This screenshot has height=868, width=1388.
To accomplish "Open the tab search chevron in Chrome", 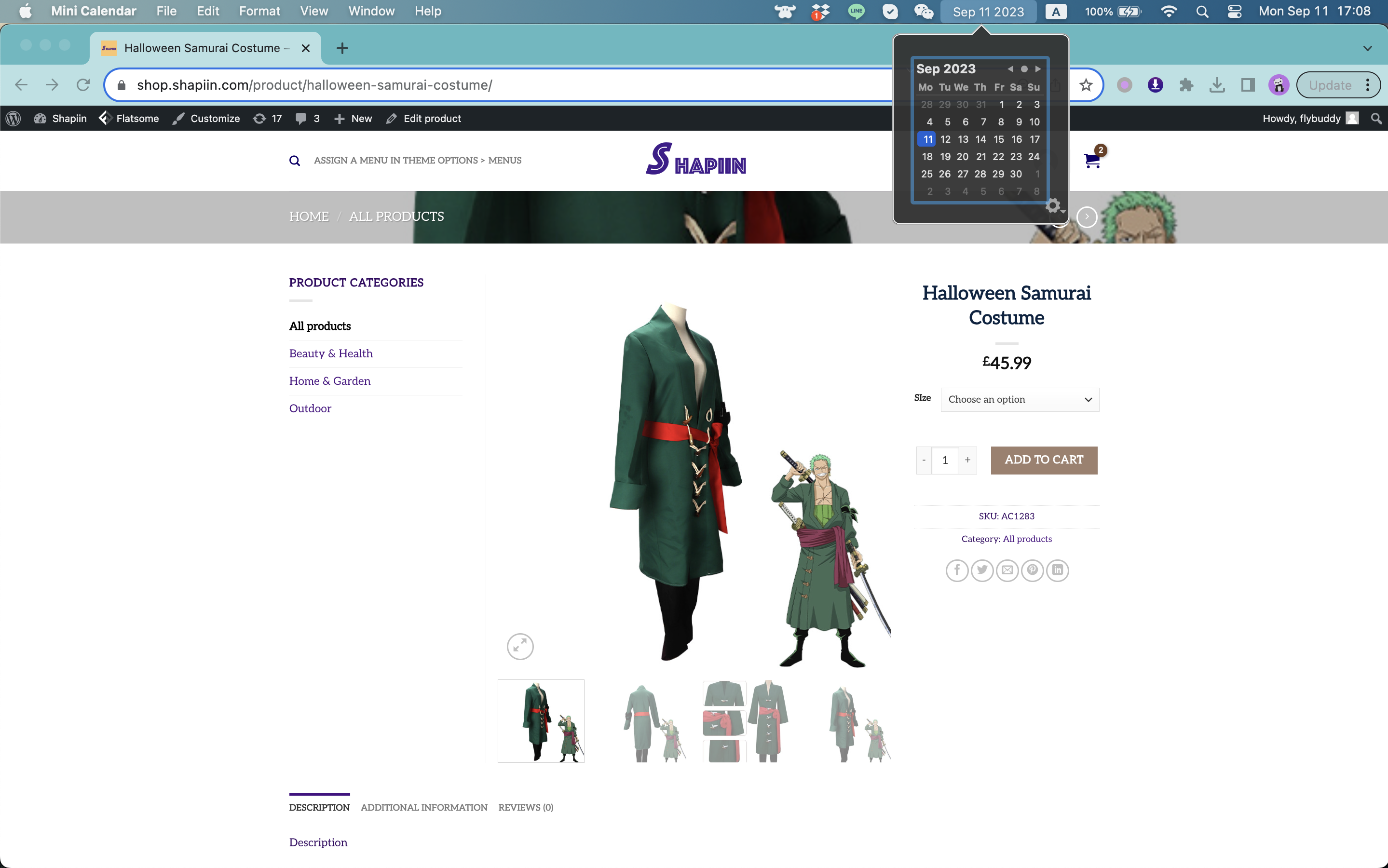I will 1367,48.
